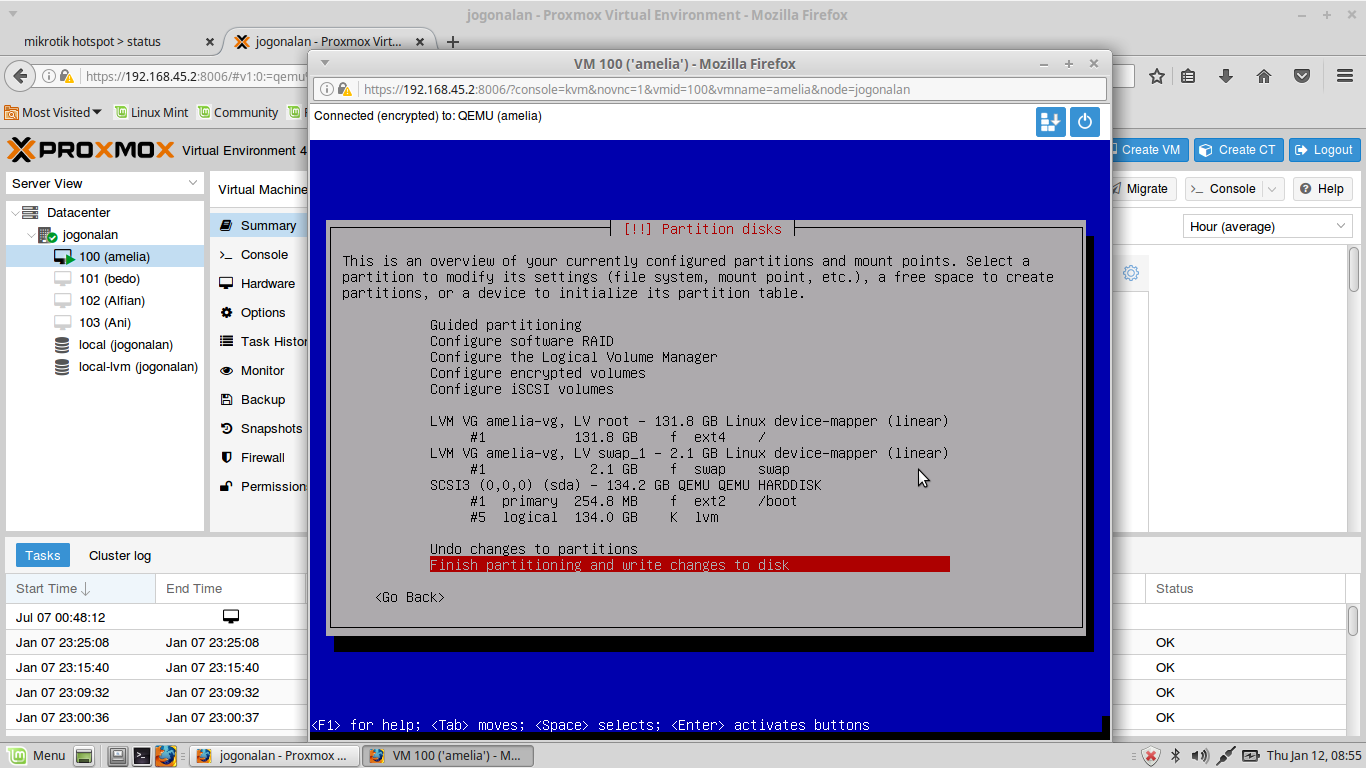This screenshot has width=1366, height=768.
Task: Switch to the jogonalan - Proxmox browser tab
Action: click(330, 42)
